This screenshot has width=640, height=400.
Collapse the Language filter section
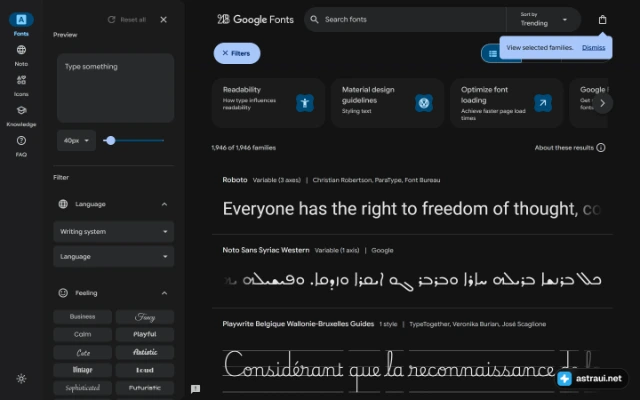[164, 204]
